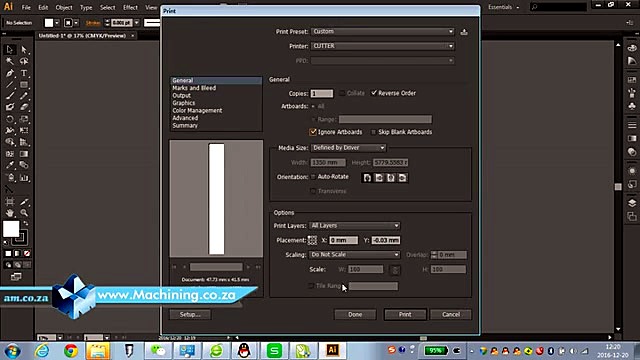Screen dimensions: 640x360
Task: Enable the Auto-Rotate checkbox
Action: tap(313, 177)
